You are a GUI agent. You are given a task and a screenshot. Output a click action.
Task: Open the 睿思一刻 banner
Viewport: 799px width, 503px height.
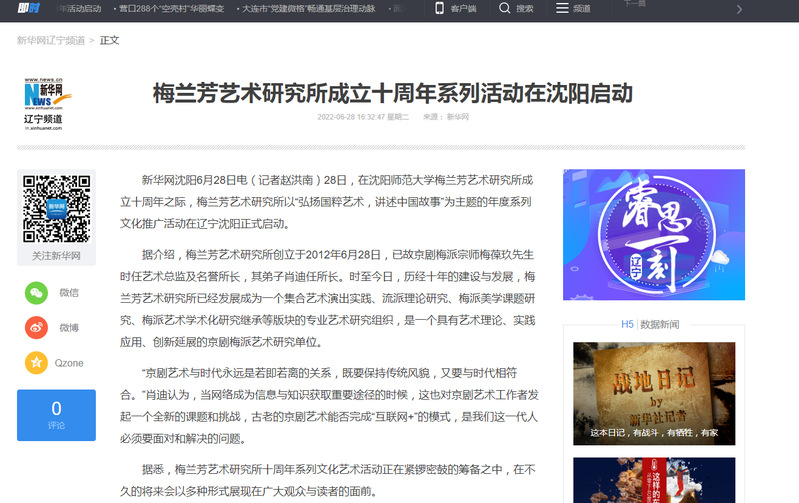pyautogui.click(x=654, y=235)
